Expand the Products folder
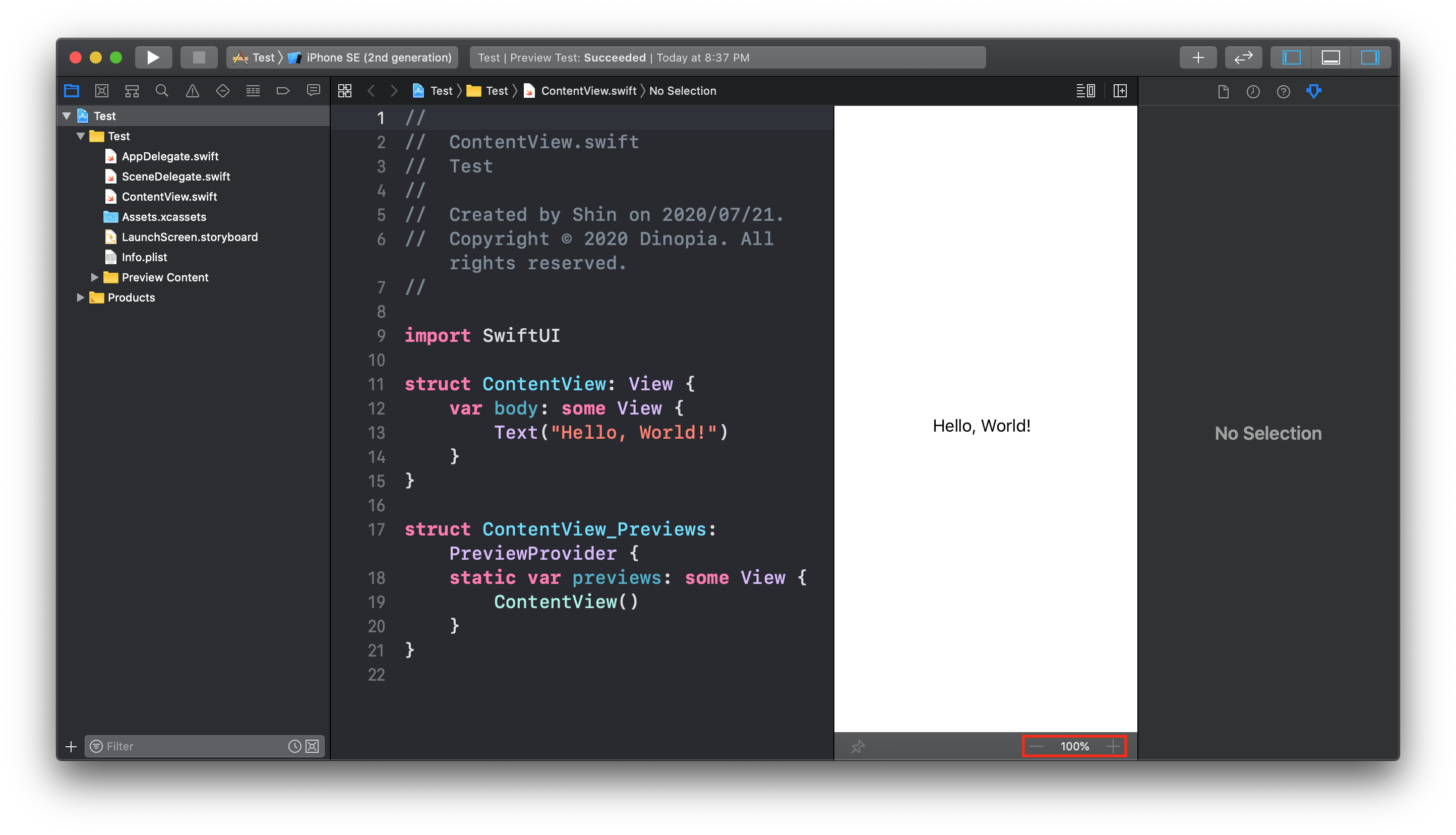The image size is (1456, 835). pos(80,297)
